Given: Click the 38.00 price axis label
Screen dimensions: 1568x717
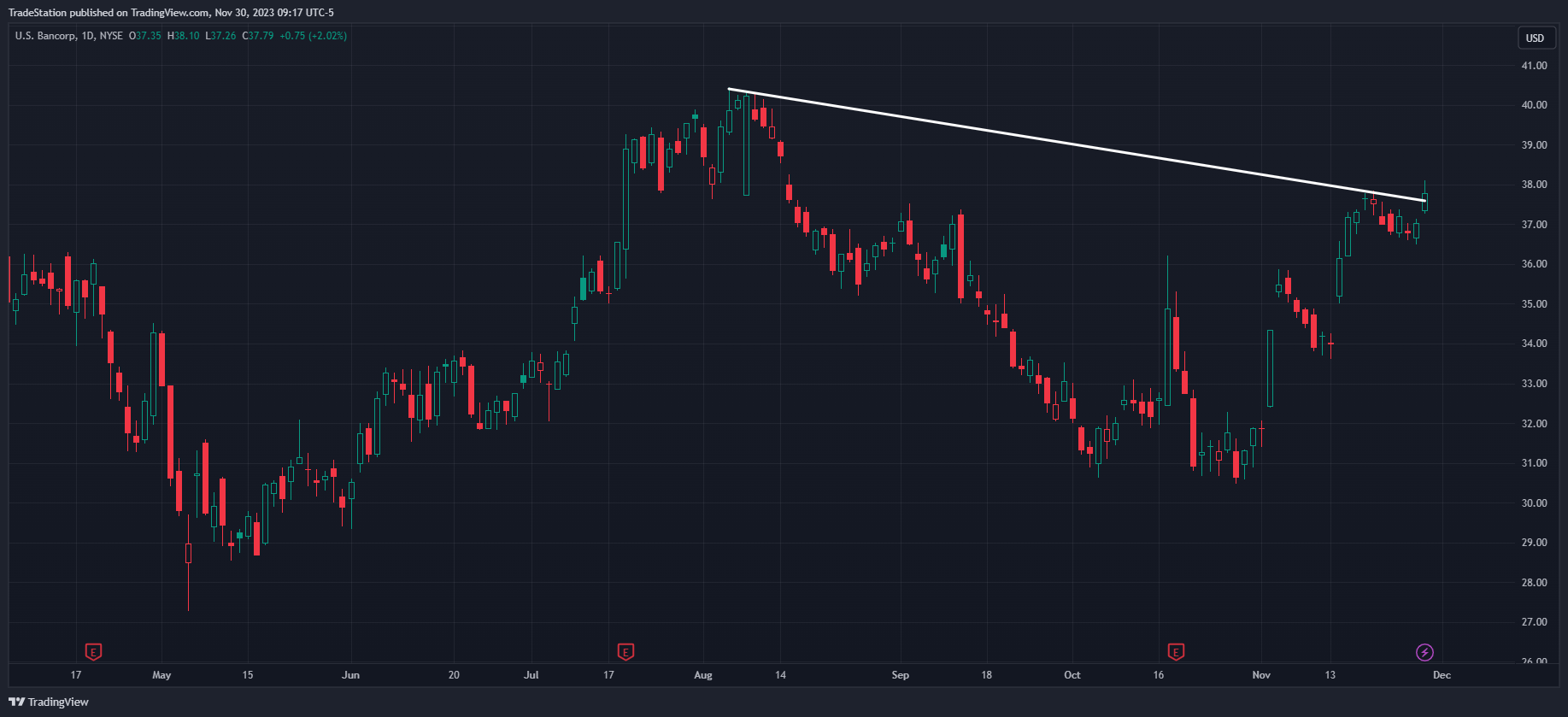Looking at the screenshot, I should pos(1535,185).
